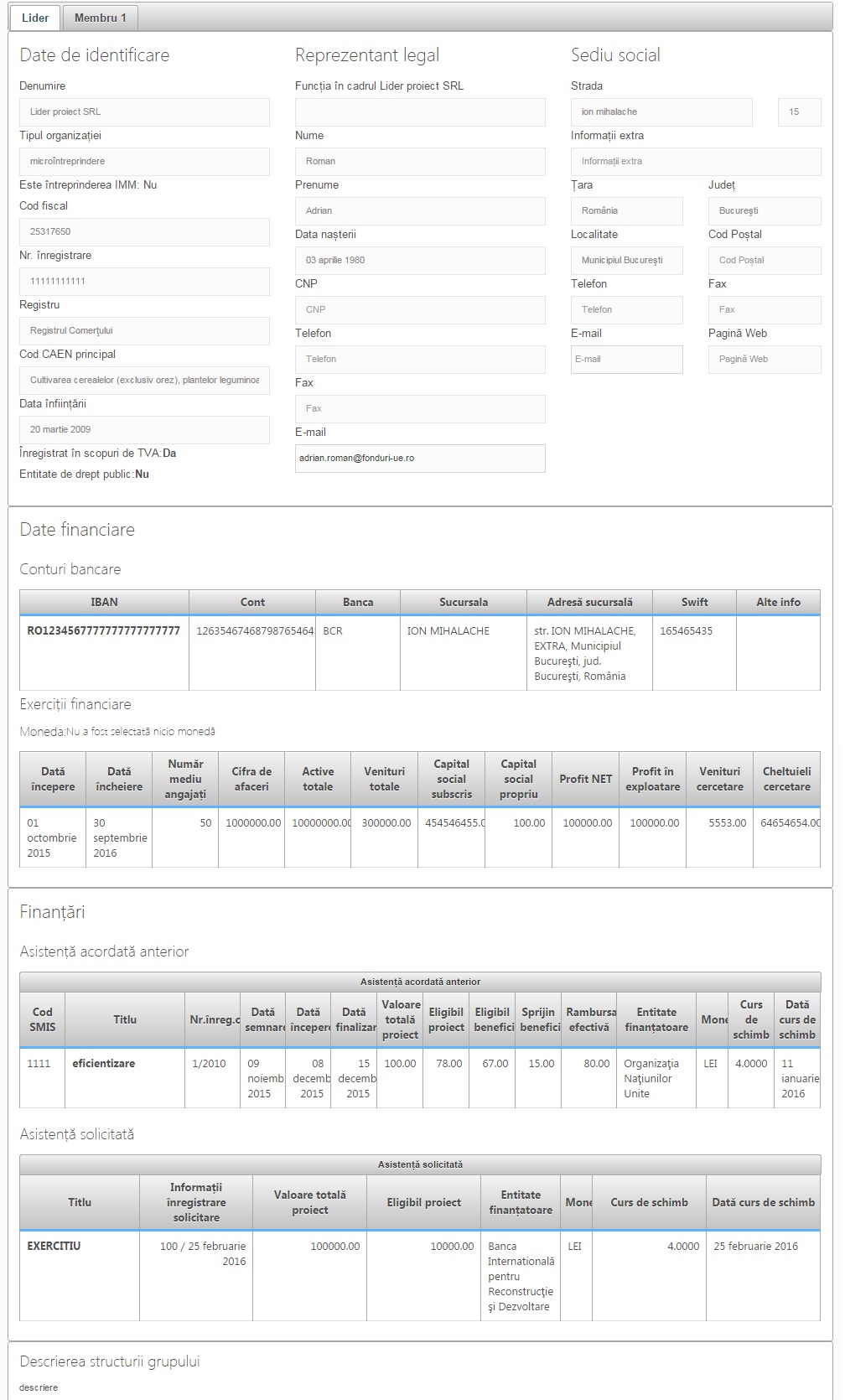Click the Banca column header
The height and width of the screenshot is (1400, 845).
(358, 602)
